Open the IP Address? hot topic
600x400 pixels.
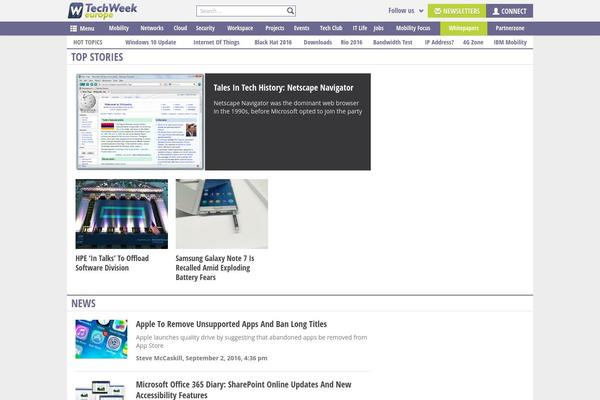click(x=439, y=42)
